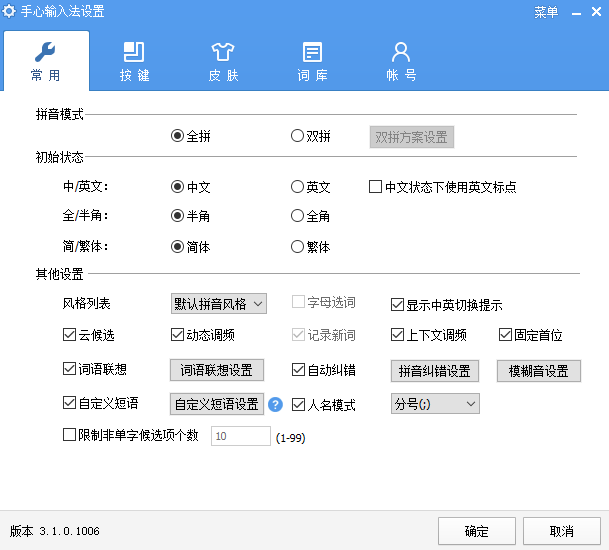Viewport: 609px width, 550px height.
Task: Go to the 帐号 account tab
Action: click(401, 61)
